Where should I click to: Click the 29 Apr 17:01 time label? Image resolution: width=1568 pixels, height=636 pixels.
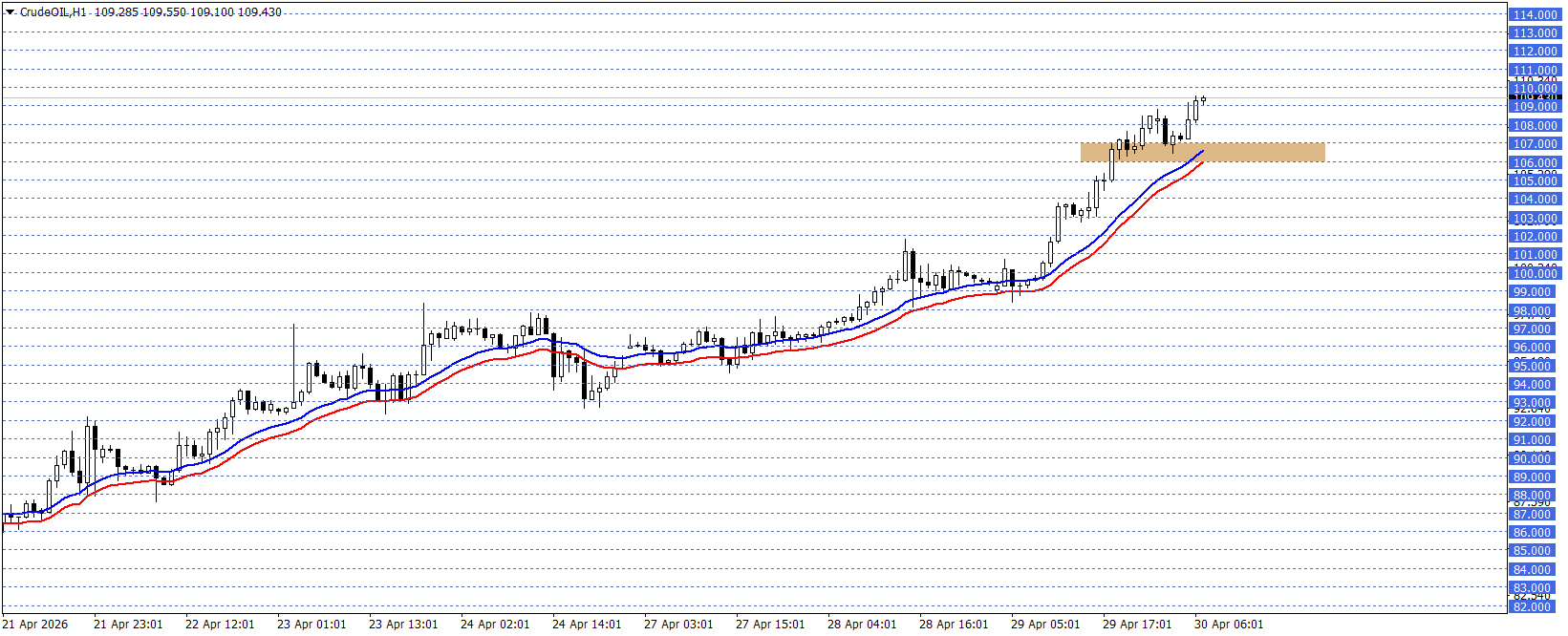1137,625
